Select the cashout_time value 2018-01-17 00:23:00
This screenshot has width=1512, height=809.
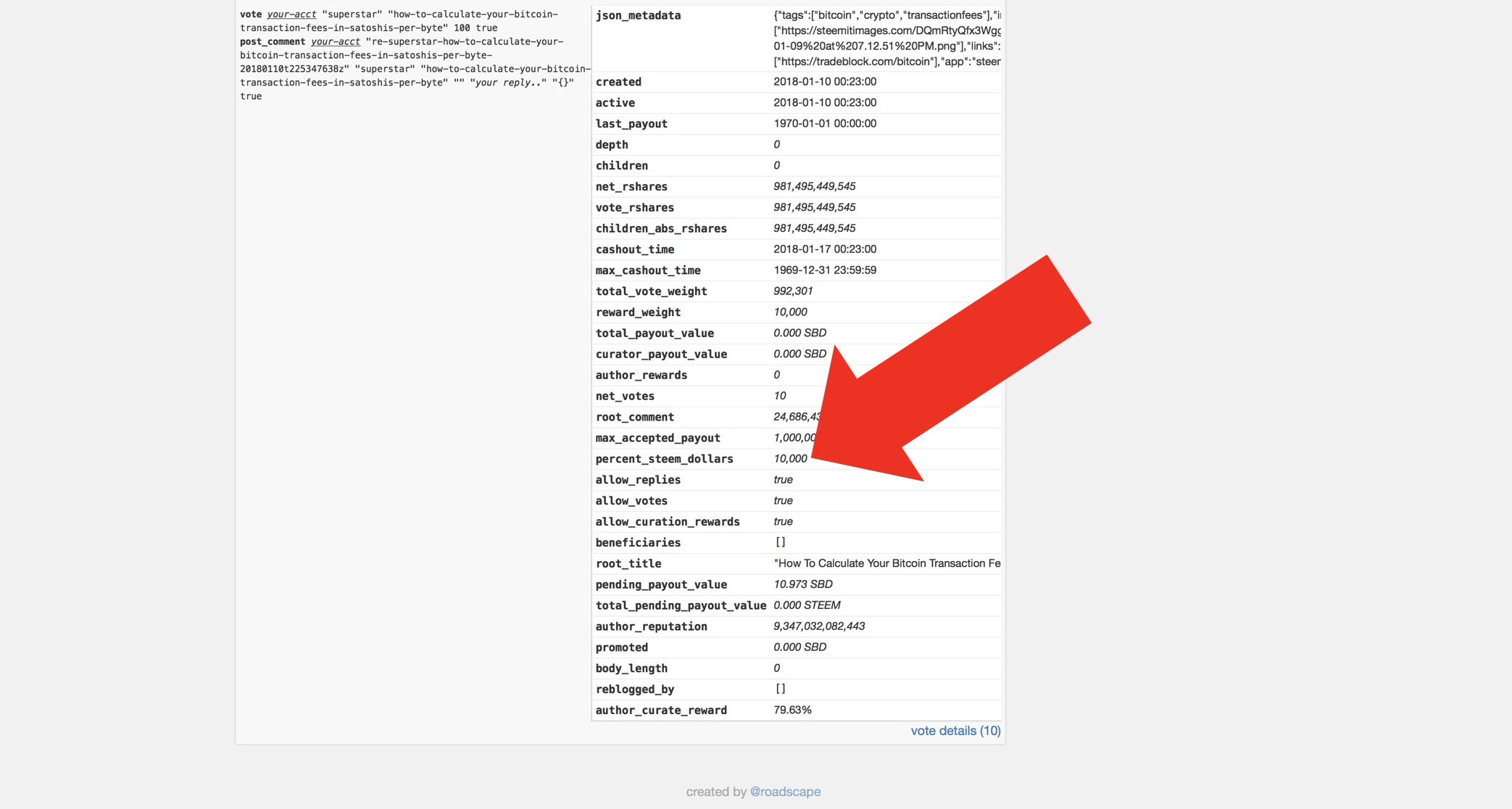825,249
